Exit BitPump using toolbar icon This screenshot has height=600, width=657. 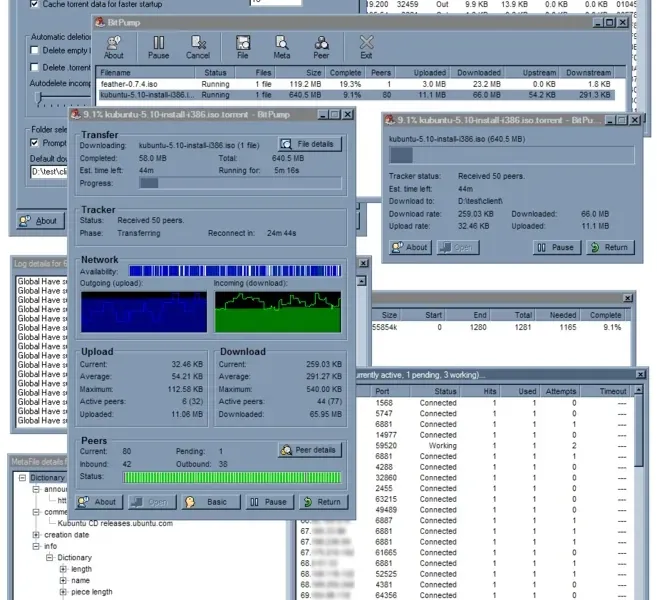click(366, 47)
